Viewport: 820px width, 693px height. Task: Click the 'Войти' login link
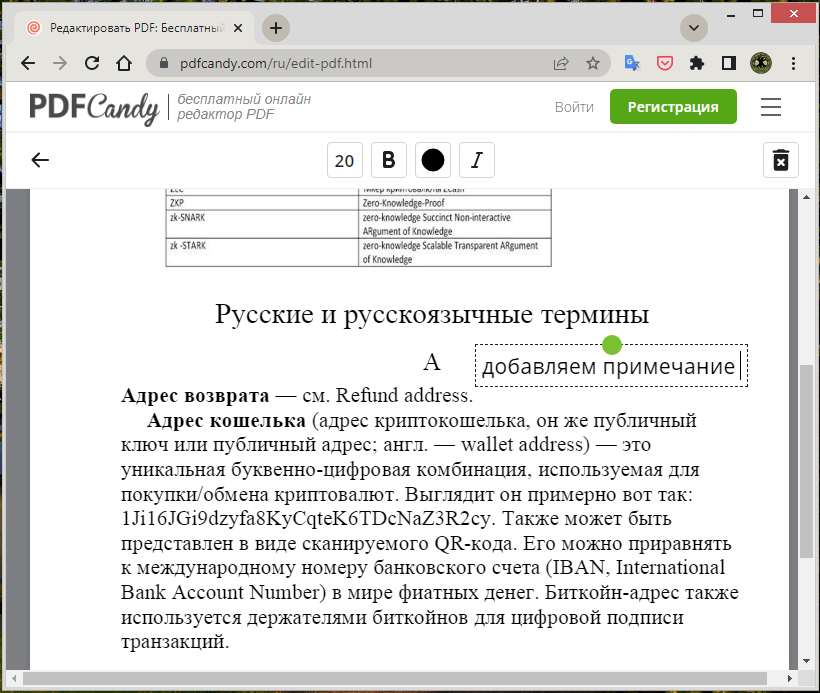coord(574,107)
